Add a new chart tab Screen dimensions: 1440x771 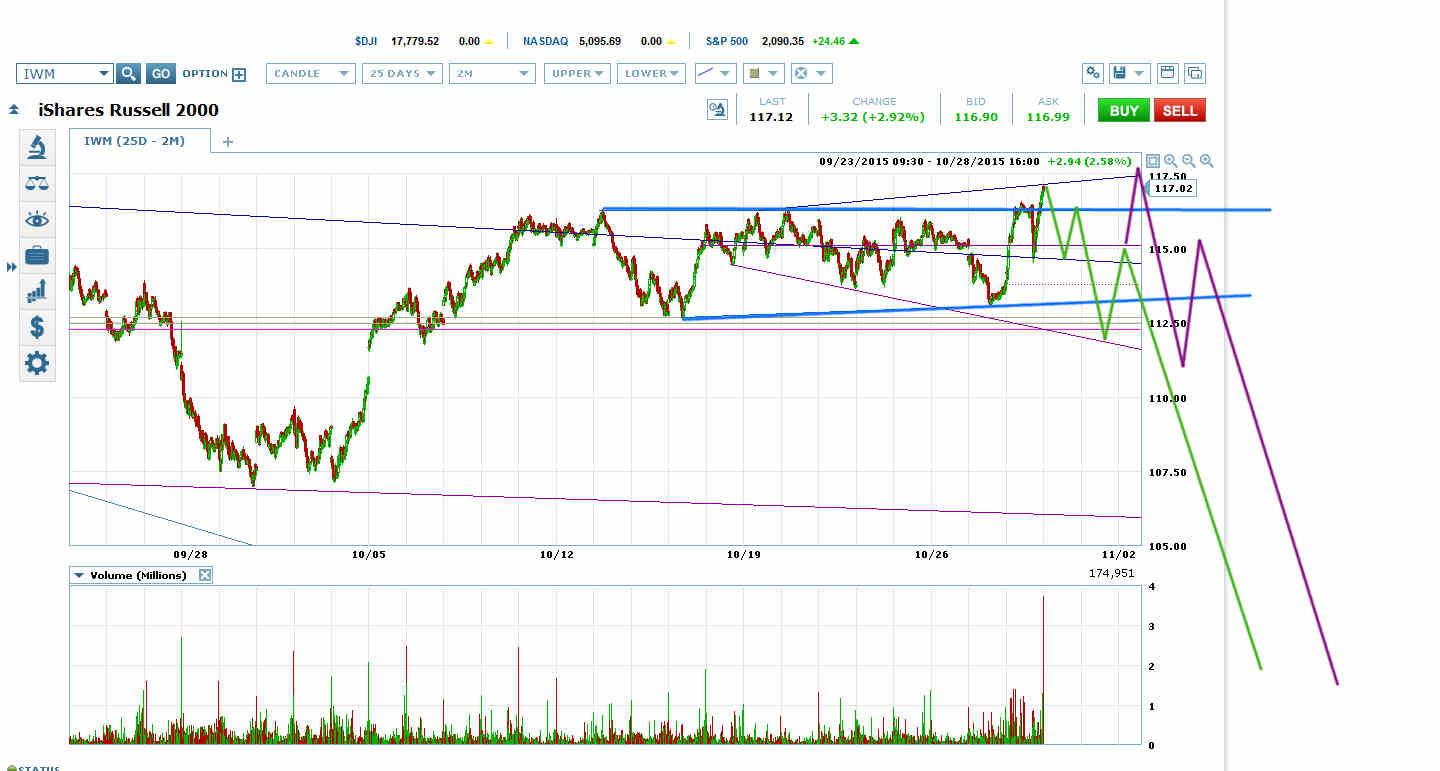coord(228,142)
